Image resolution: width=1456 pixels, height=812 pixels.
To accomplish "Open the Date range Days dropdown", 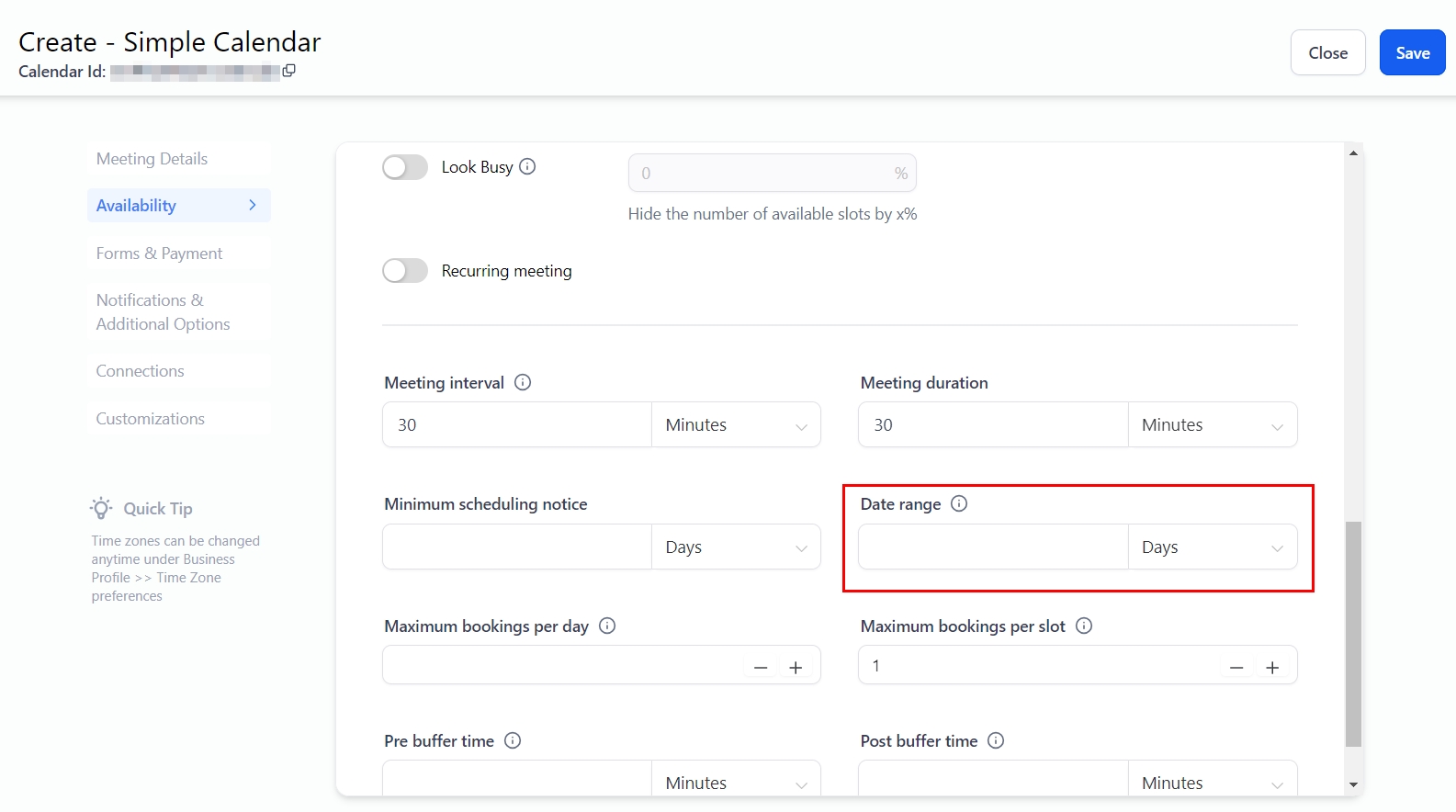I will click(1212, 547).
